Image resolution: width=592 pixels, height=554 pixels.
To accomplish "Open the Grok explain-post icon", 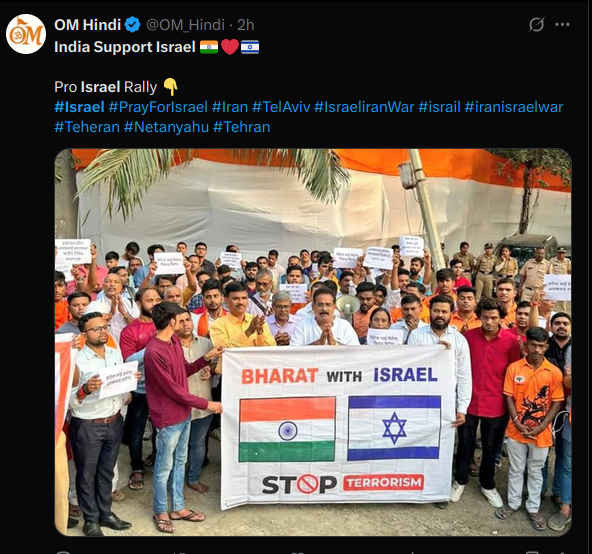I will click(x=536, y=25).
